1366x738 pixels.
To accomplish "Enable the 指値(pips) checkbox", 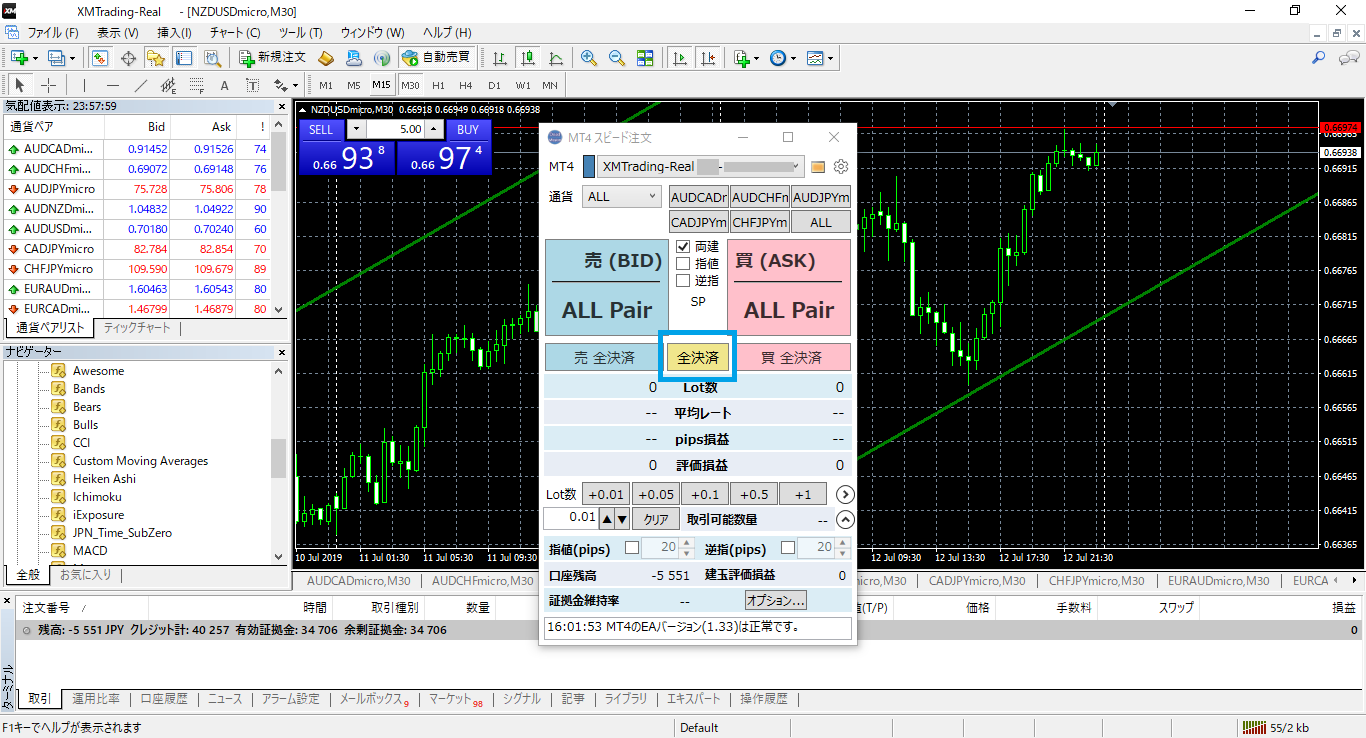I will click(x=631, y=547).
